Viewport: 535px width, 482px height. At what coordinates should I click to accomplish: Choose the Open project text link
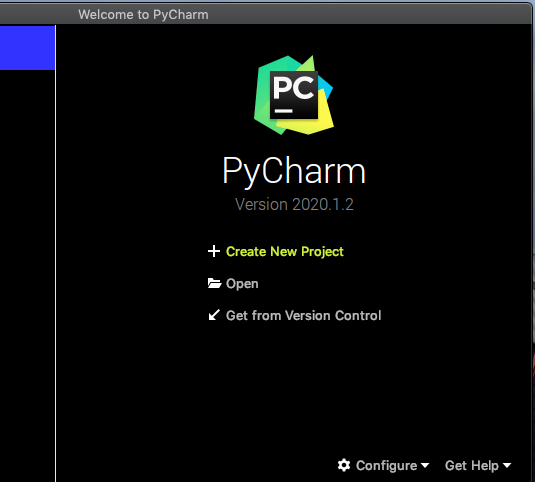[x=242, y=284]
